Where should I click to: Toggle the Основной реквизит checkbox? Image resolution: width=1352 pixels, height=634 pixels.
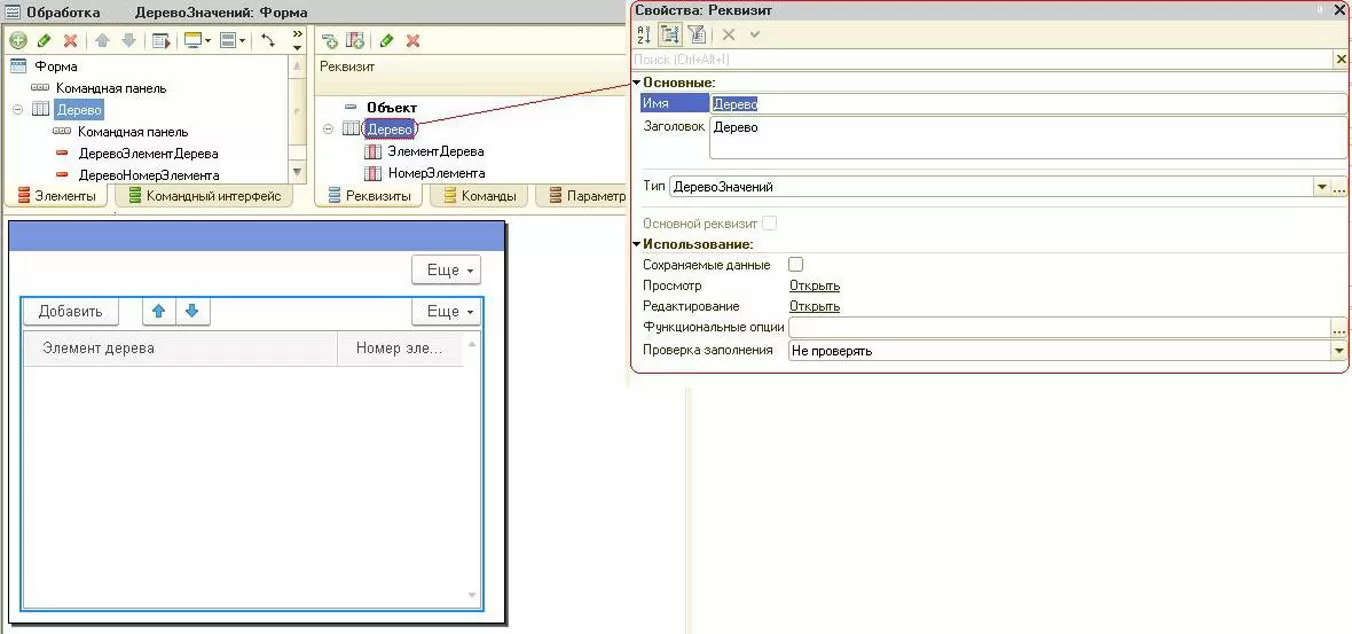(769, 223)
